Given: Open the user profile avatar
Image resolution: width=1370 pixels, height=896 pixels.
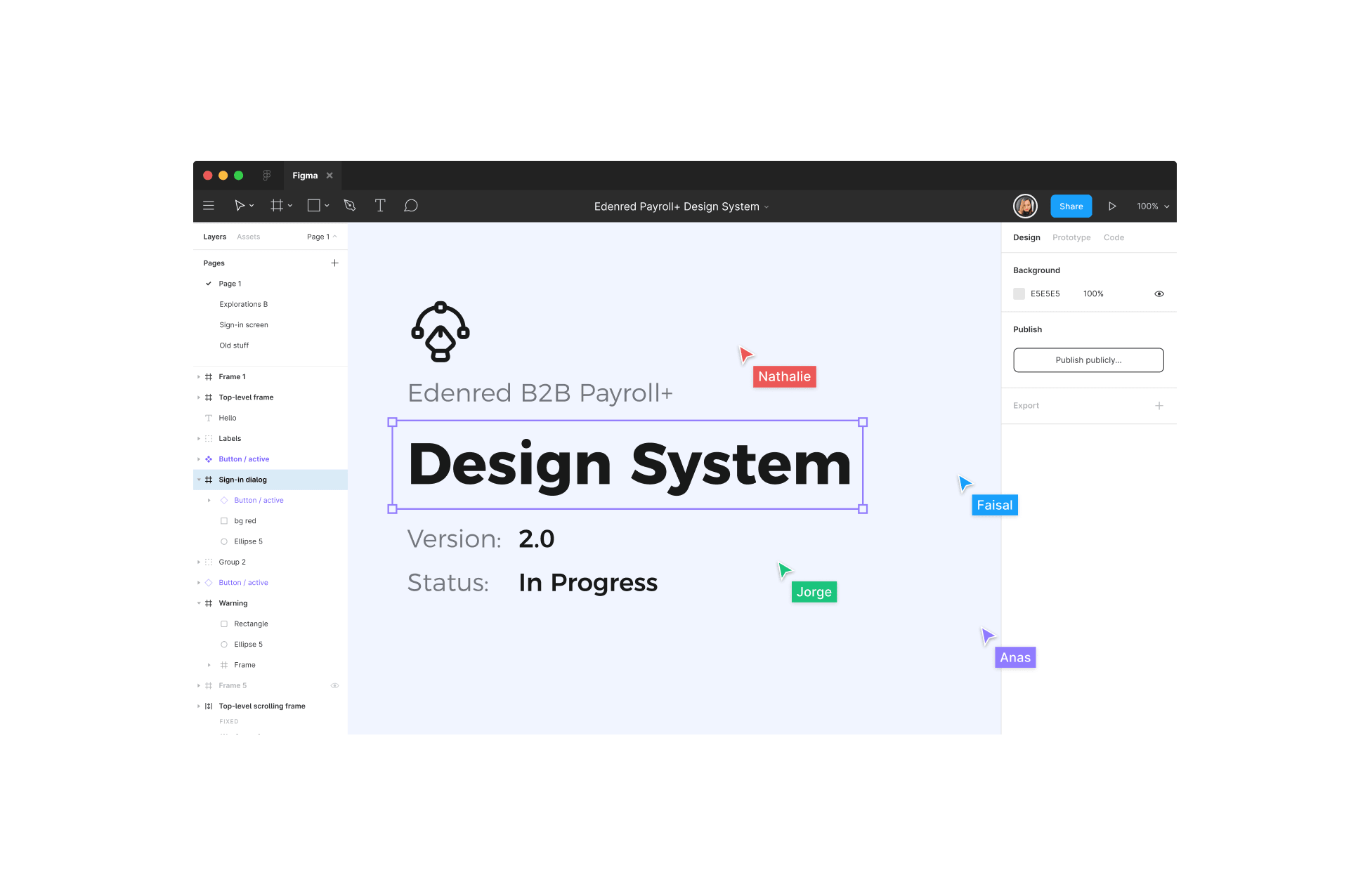Looking at the screenshot, I should point(1025,206).
